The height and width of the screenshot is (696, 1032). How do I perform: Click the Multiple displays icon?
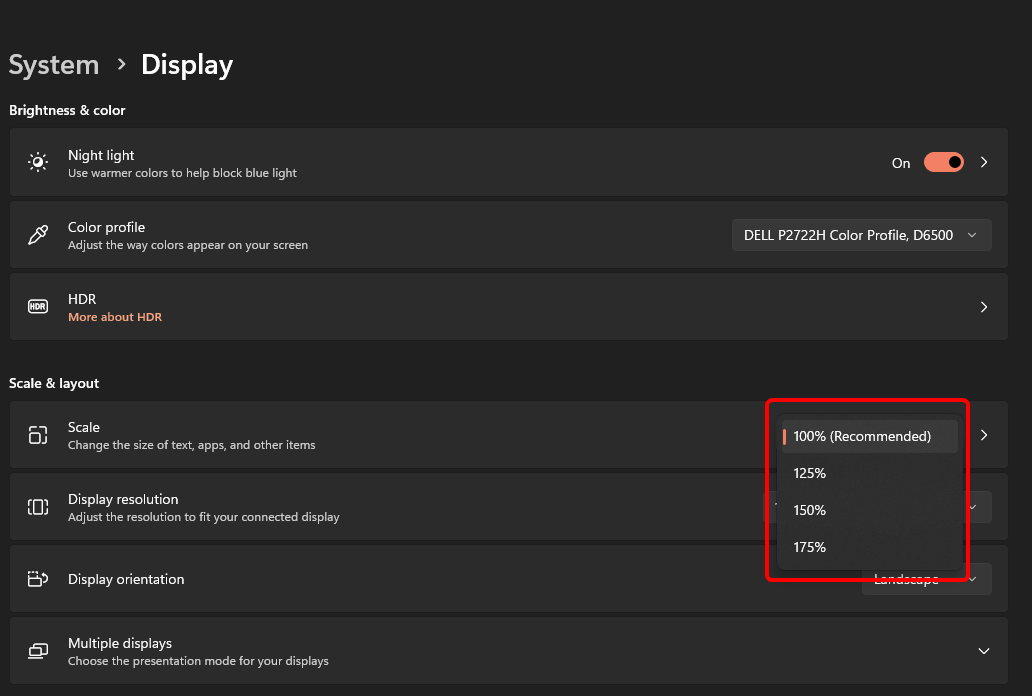coord(37,650)
